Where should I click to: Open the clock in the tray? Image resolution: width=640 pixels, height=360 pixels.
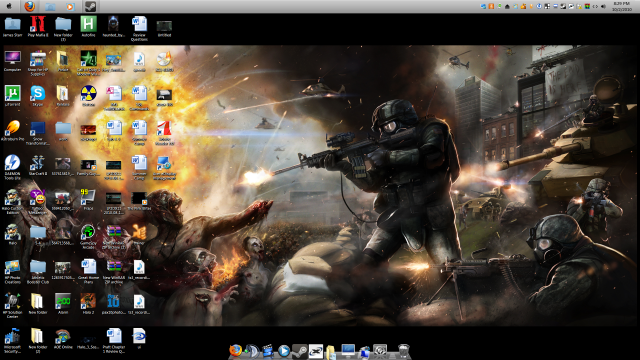[x=621, y=6]
